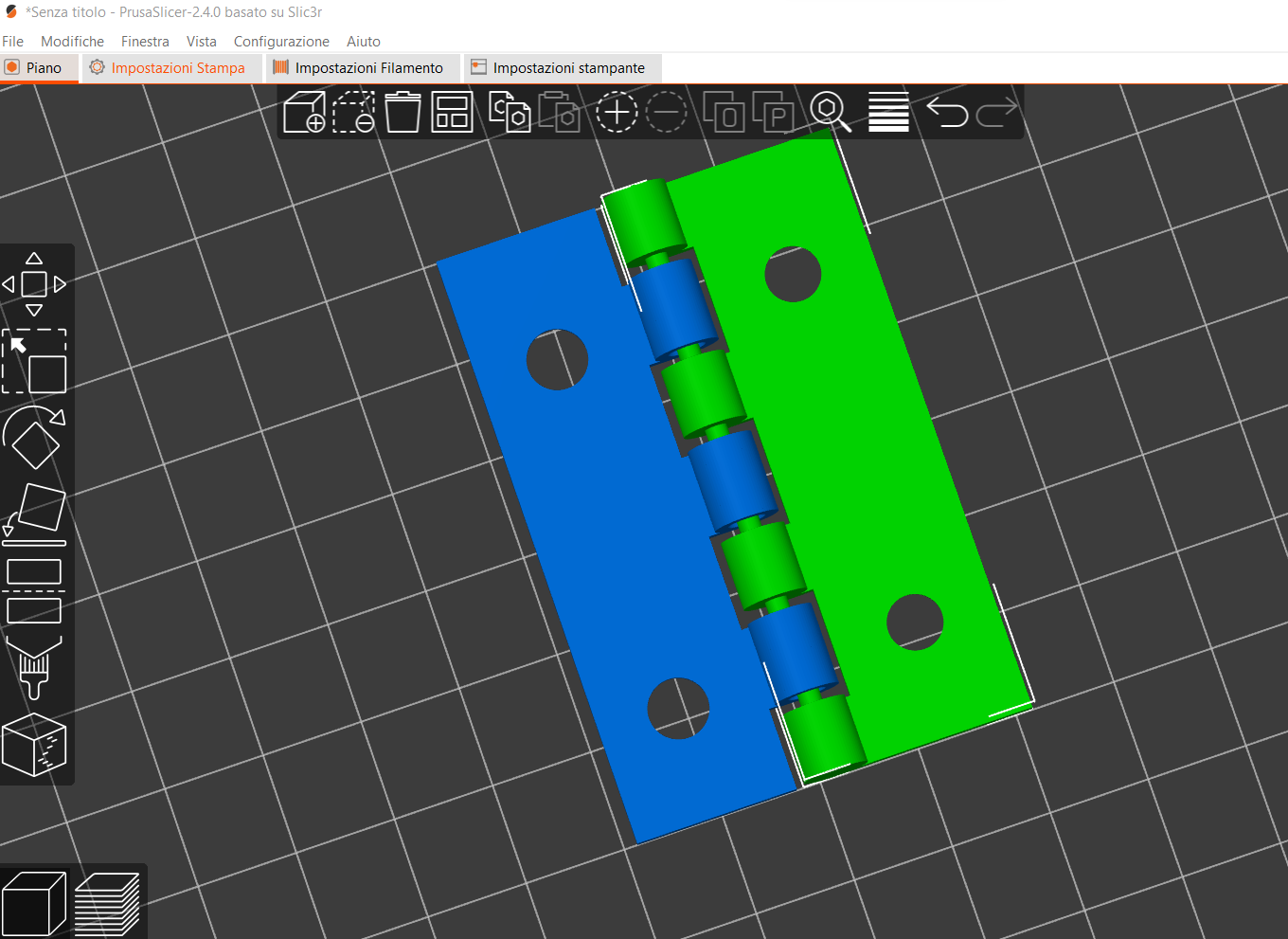1288x939 pixels.
Task: Open the Impostazioni Stampa tab
Action: coord(171,68)
